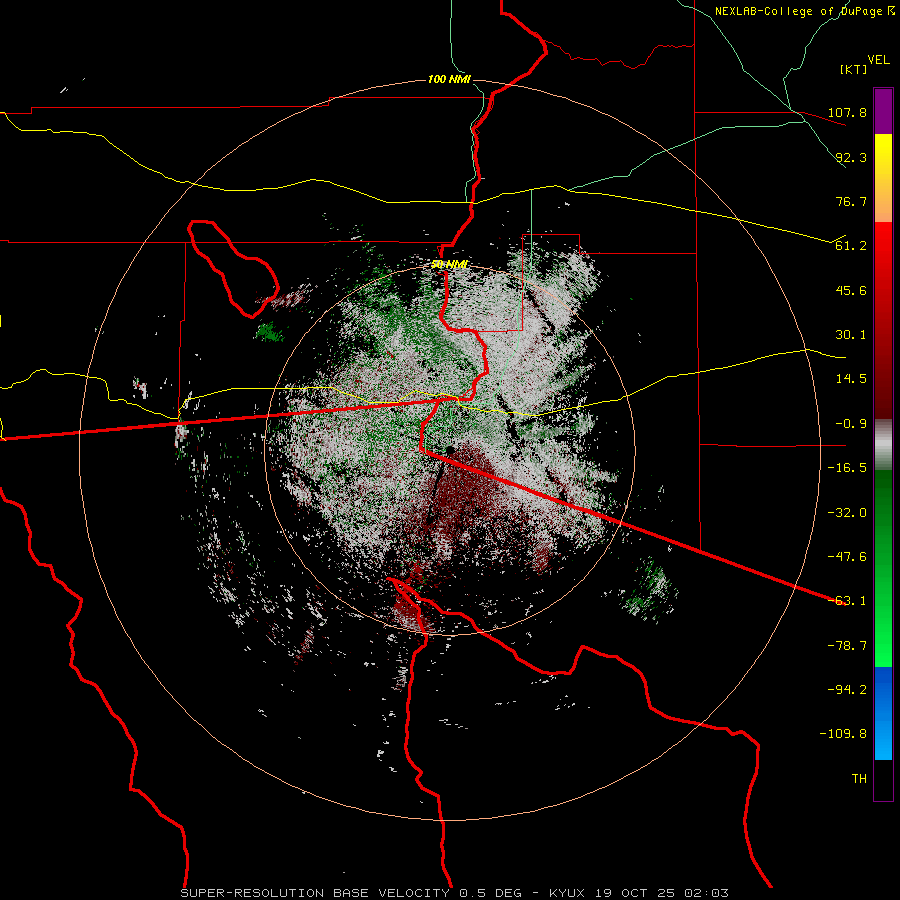
Task: Select the -109.8 legend value
Action: pos(843,734)
